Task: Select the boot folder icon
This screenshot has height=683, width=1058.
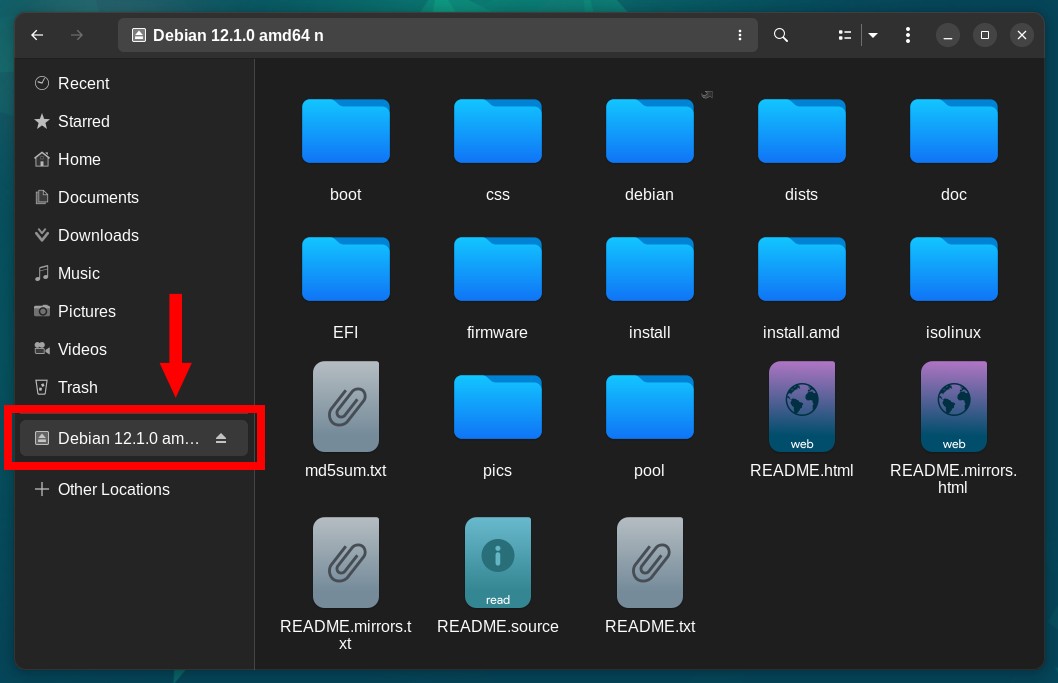Action: pyautogui.click(x=345, y=131)
